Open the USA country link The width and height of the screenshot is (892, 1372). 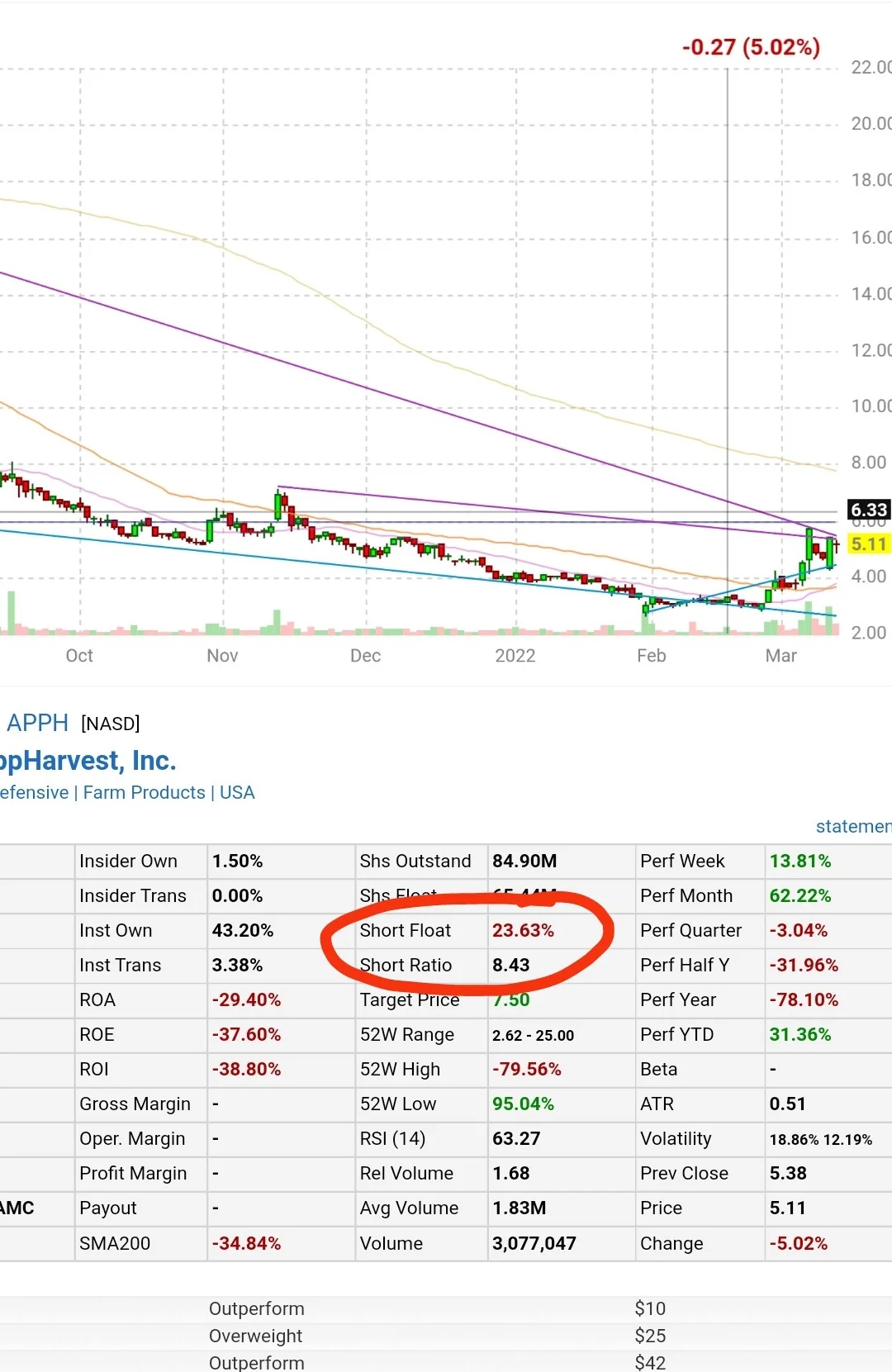[x=237, y=792]
